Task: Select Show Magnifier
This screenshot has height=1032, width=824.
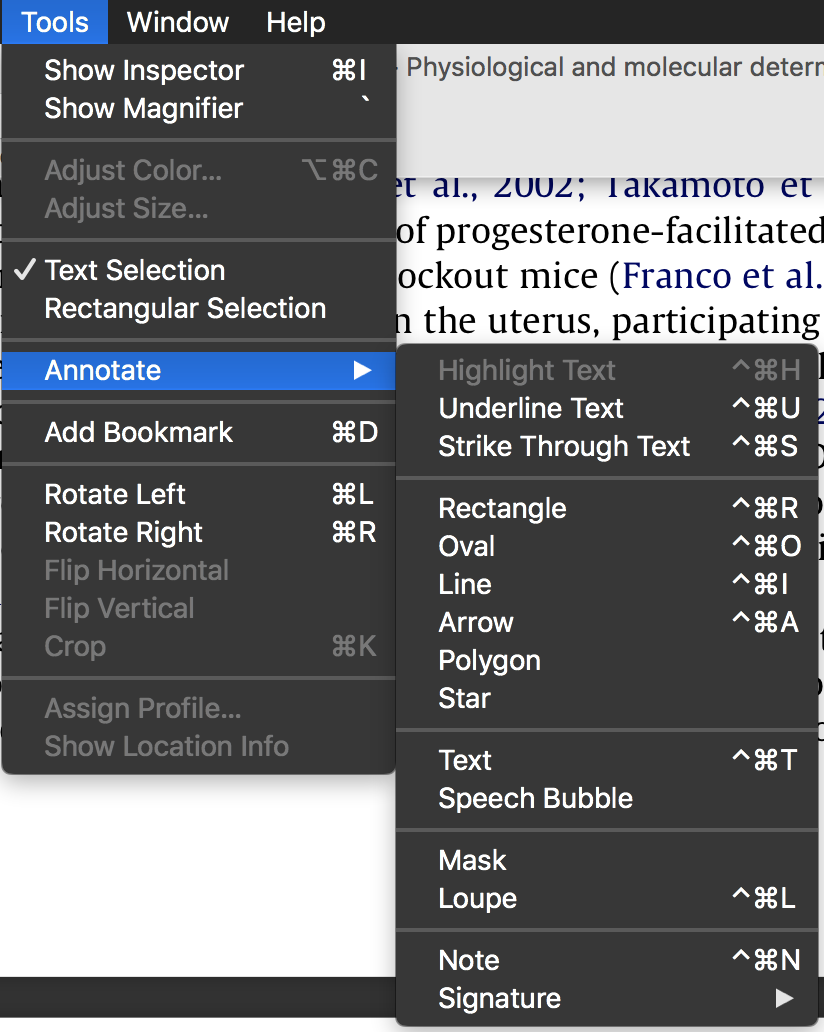Action: pos(144,108)
